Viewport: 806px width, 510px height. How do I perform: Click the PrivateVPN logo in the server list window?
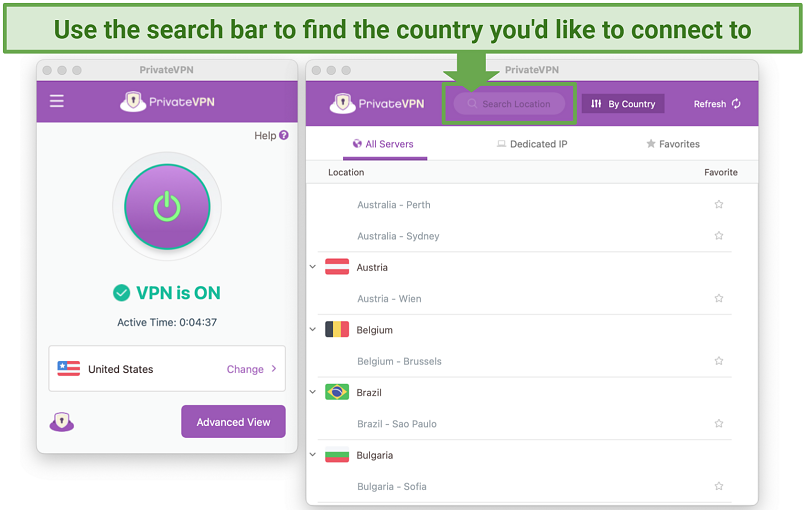[x=377, y=103]
